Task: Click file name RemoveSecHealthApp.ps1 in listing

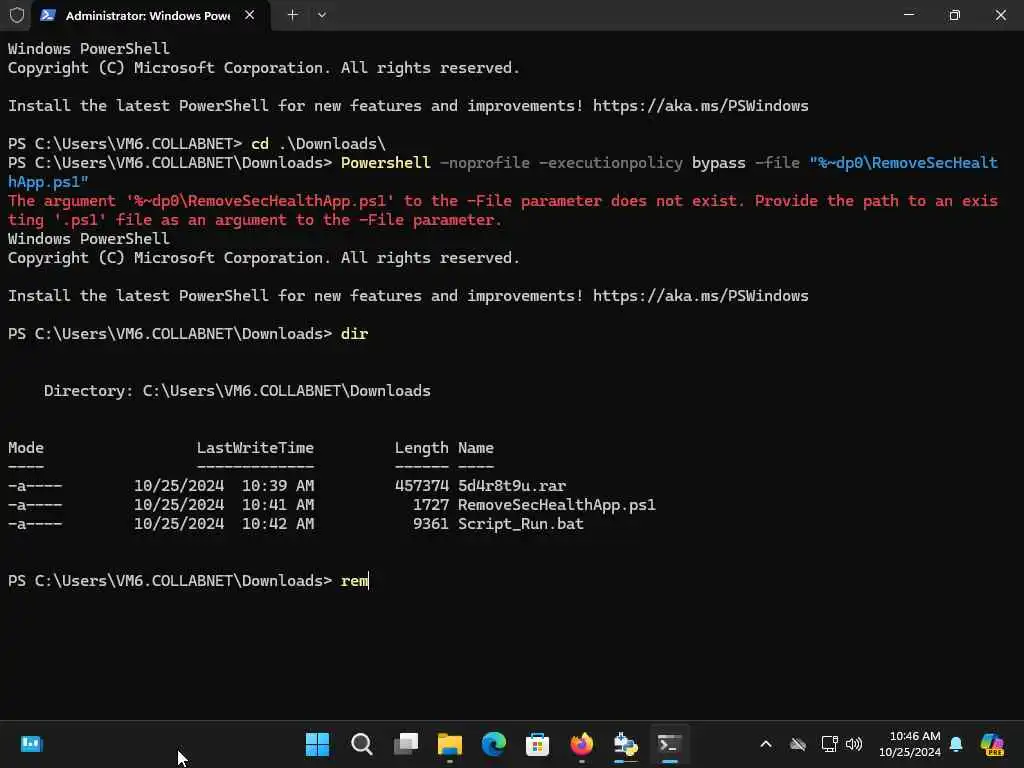Action: pyautogui.click(x=556, y=505)
